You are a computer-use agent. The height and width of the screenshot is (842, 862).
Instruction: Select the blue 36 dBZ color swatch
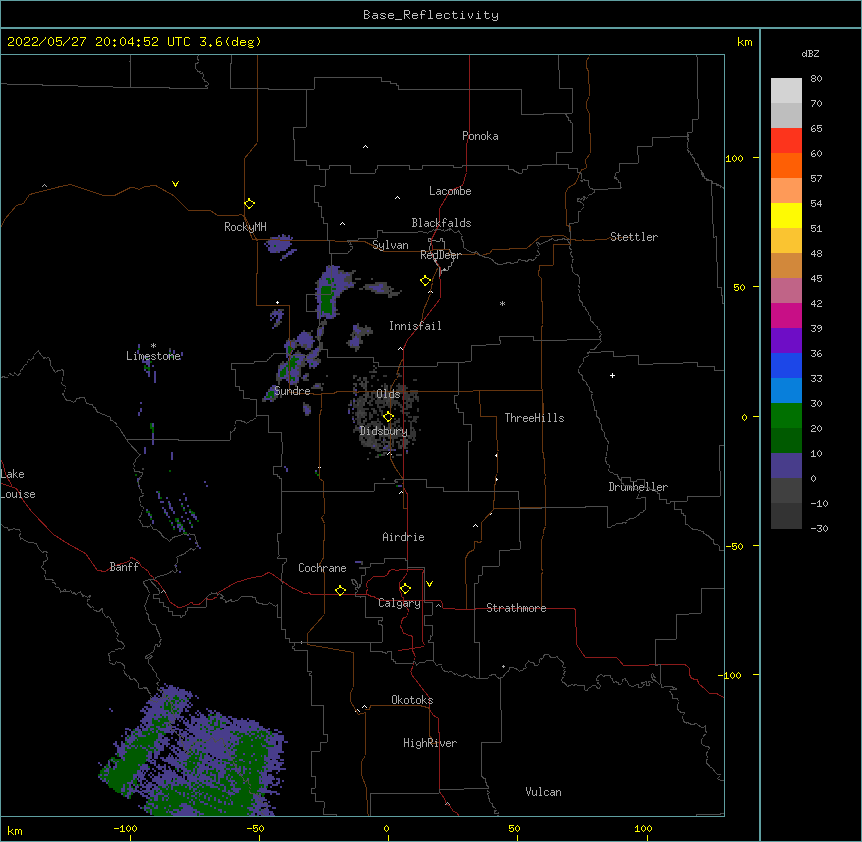coord(786,365)
